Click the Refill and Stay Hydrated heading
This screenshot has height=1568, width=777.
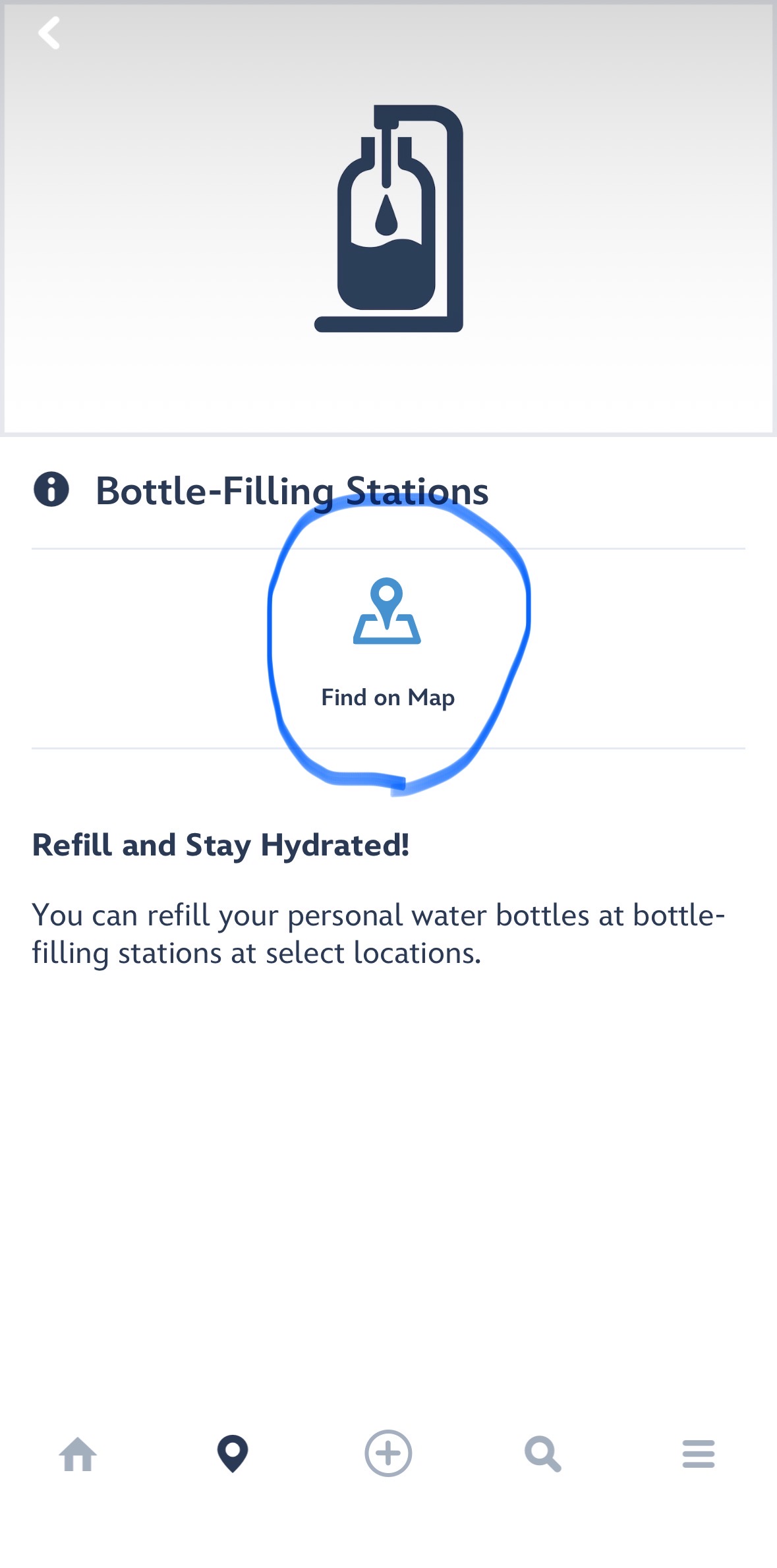click(x=221, y=845)
